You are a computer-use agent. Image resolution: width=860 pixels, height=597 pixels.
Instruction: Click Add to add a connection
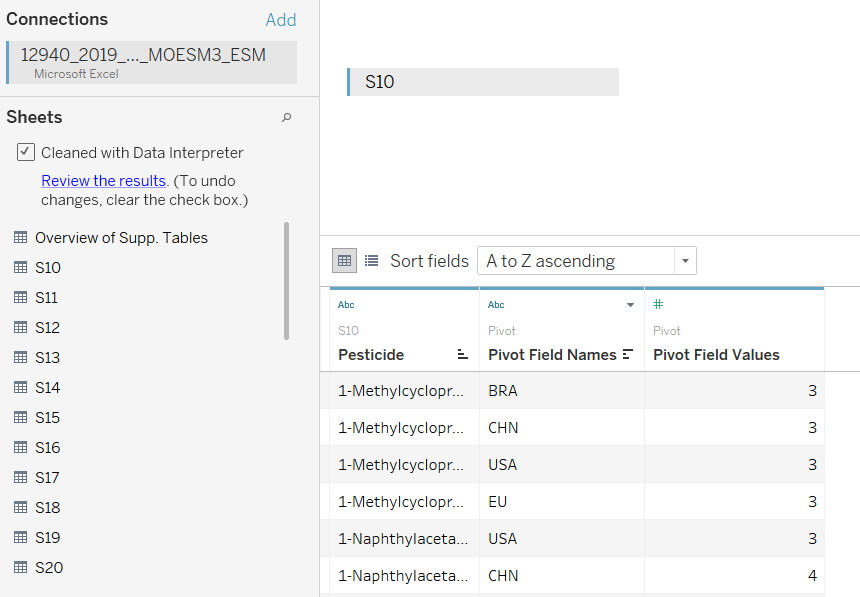click(281, 20)
